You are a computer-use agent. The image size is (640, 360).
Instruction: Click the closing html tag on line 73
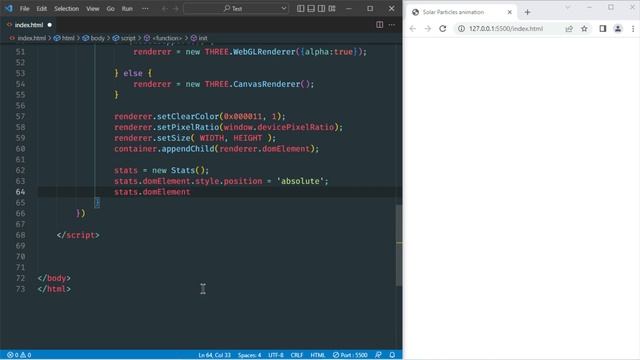point(54,289)
